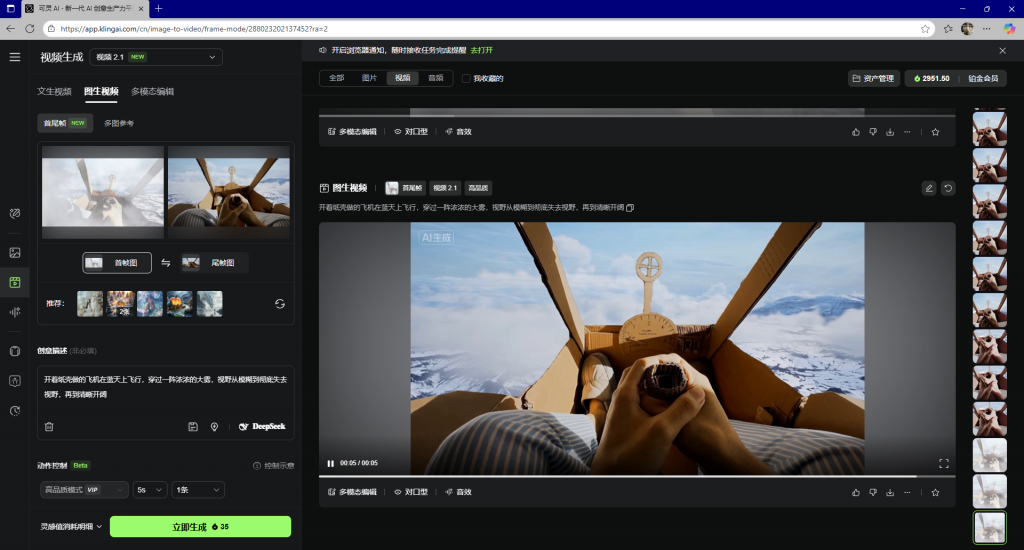Open 资产管理 asset management
The width and height of the screenshot is (1024, 550).
pos(873,78)
